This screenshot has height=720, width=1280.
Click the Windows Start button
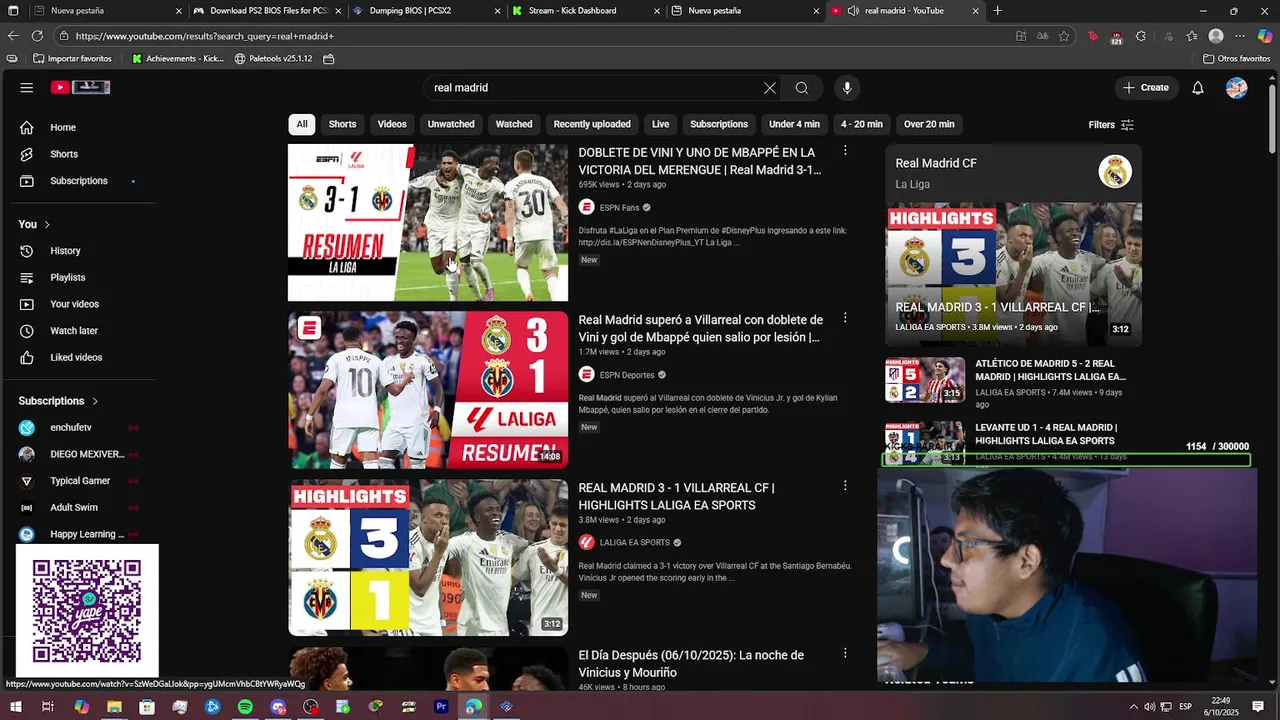[x=15, y=707]
